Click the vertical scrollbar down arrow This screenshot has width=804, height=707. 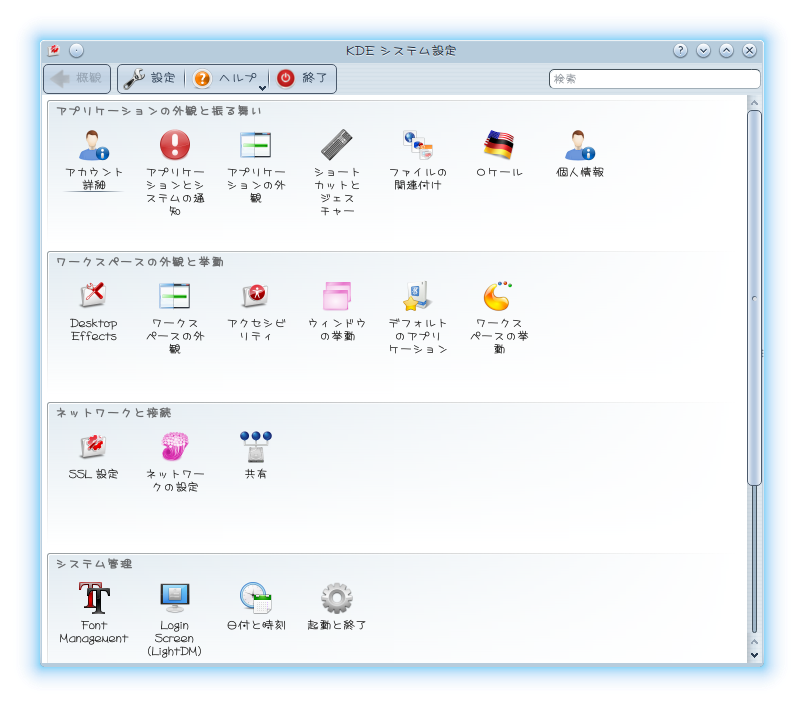click(x=754, y=654)
